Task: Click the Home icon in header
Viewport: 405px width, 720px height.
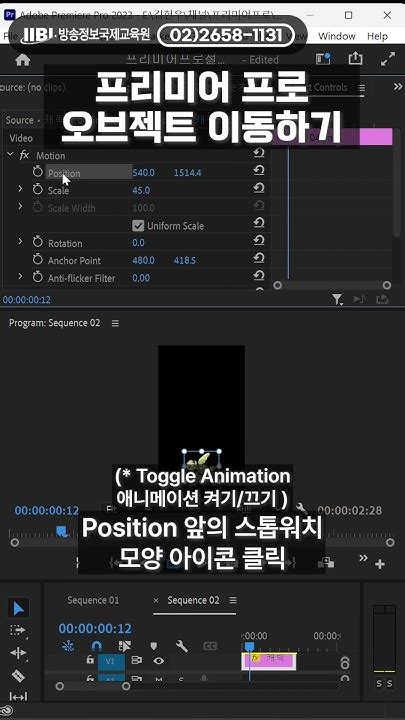Action: (x=22, y=60)
